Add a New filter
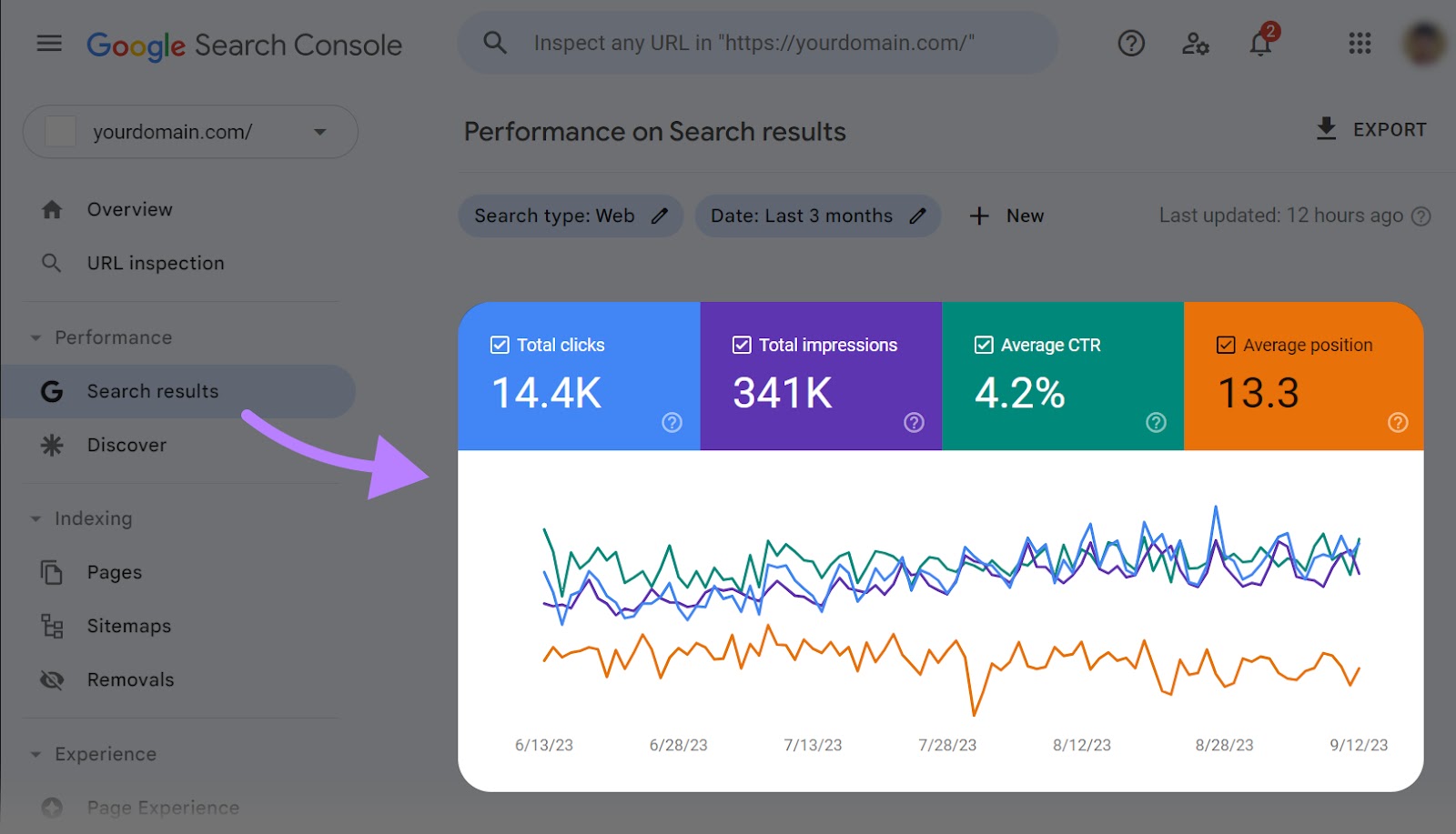Viewport: 1456px width, 834px height. (1006, 216)
